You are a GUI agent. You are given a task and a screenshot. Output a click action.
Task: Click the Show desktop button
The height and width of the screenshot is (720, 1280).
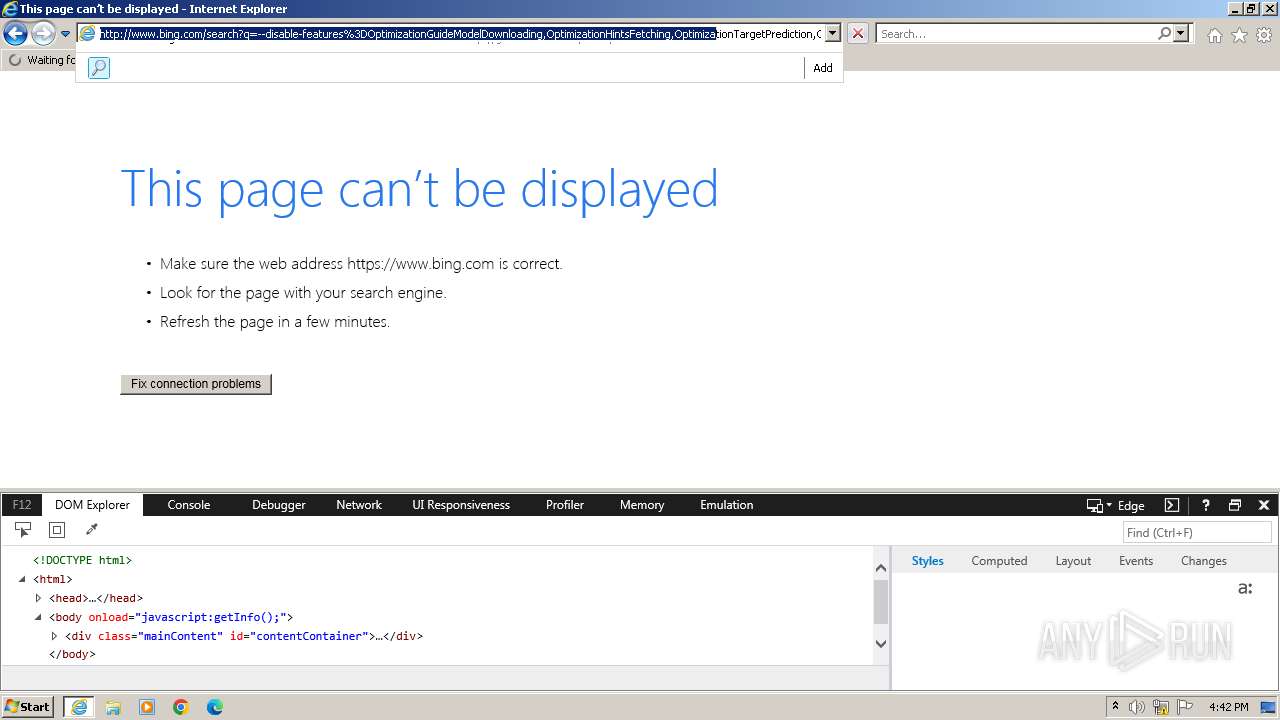pyautogui.click(x=1268, y=707)
